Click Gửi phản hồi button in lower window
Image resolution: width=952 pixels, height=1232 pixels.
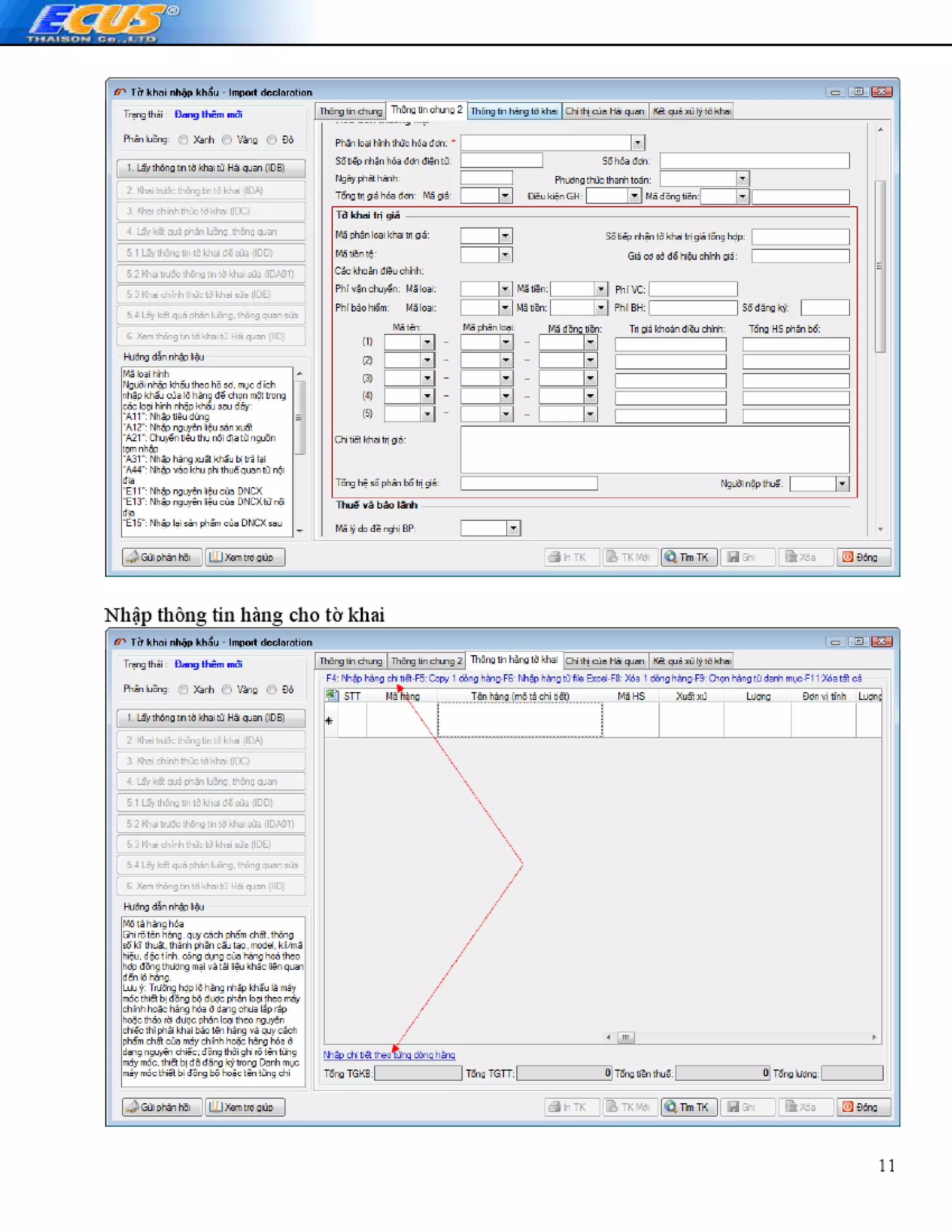pyautogui.click(x=162, y=1107)
